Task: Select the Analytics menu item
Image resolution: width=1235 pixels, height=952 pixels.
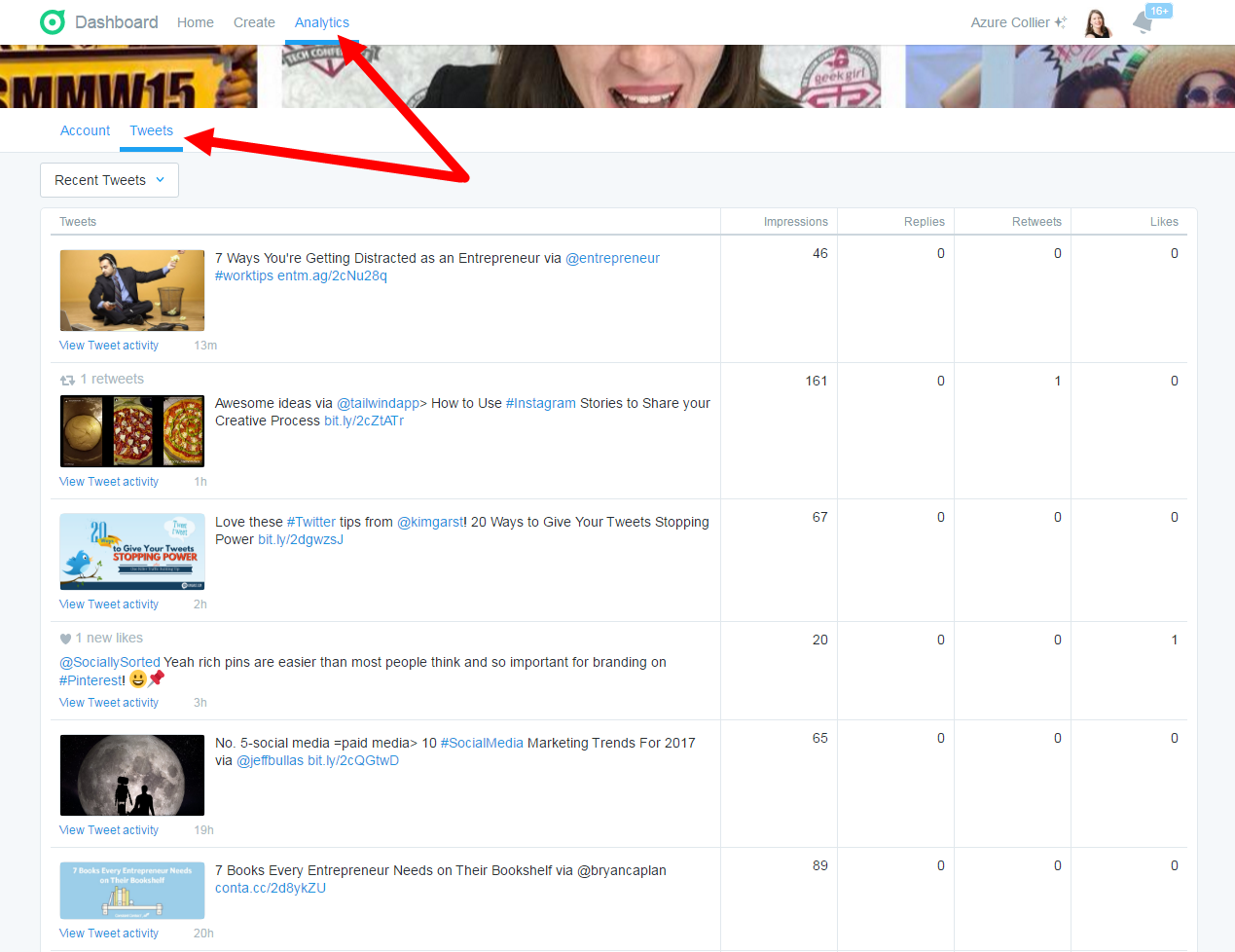Action: click(x=322, y=22)
